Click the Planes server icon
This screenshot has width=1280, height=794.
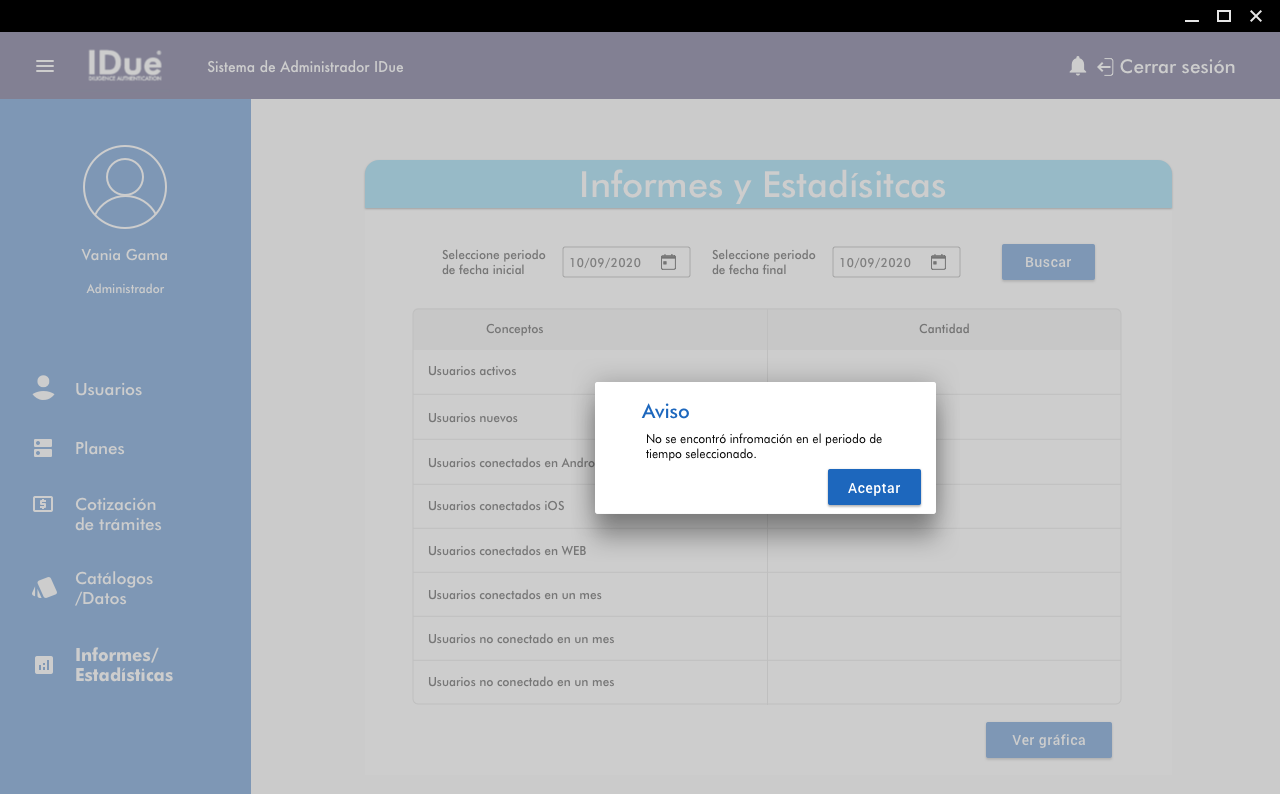43,448
